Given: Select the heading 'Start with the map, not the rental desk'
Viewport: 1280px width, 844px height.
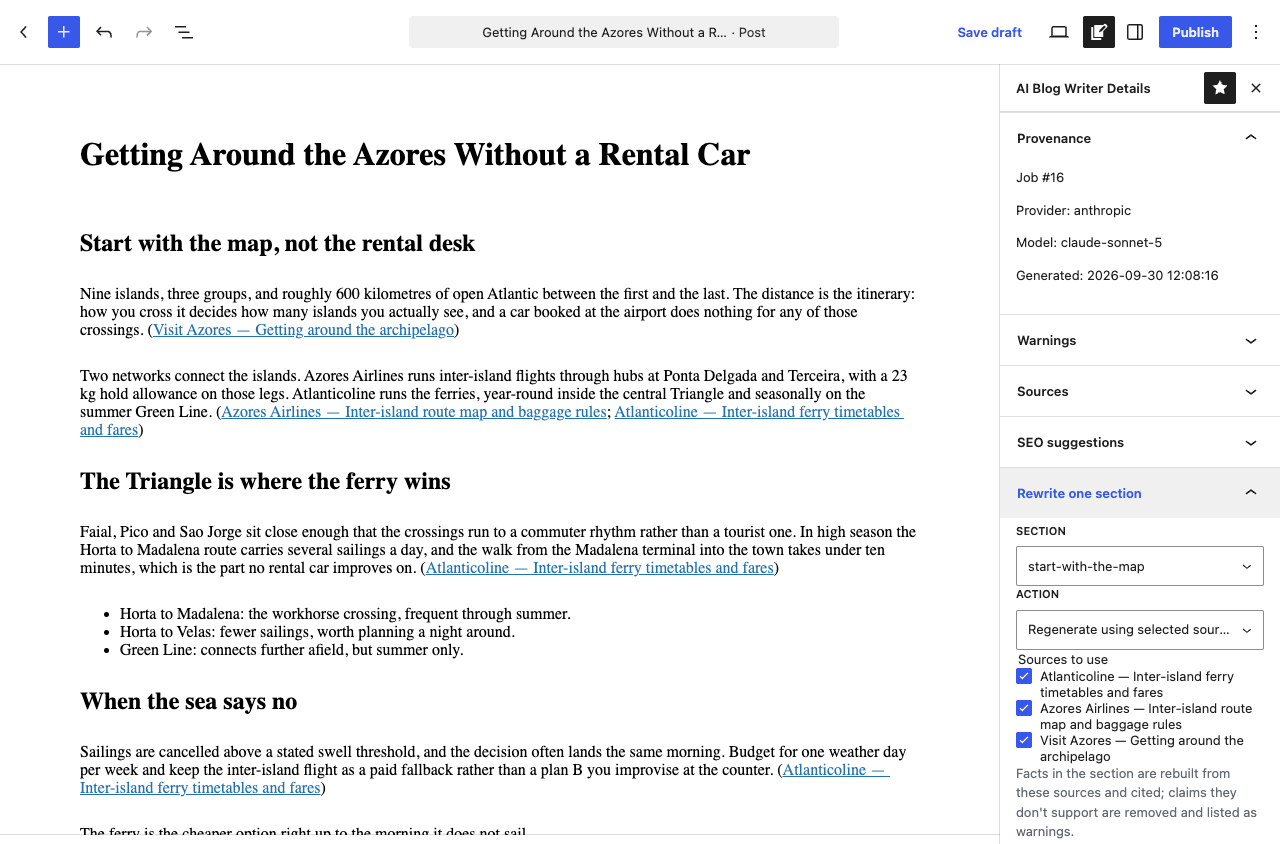Looking at the screenshot, I should pyautogui.click(x=278, y=243).
